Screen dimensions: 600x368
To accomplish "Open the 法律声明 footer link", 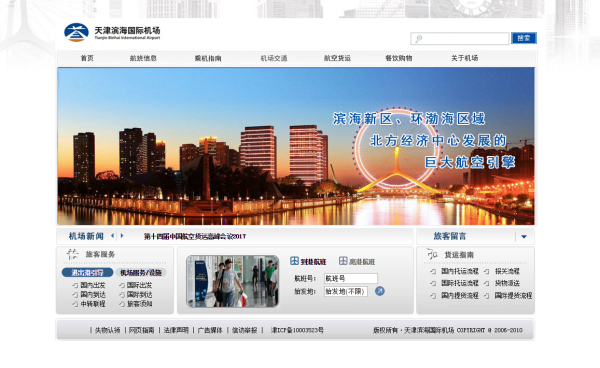I will (x=176, y=330).
